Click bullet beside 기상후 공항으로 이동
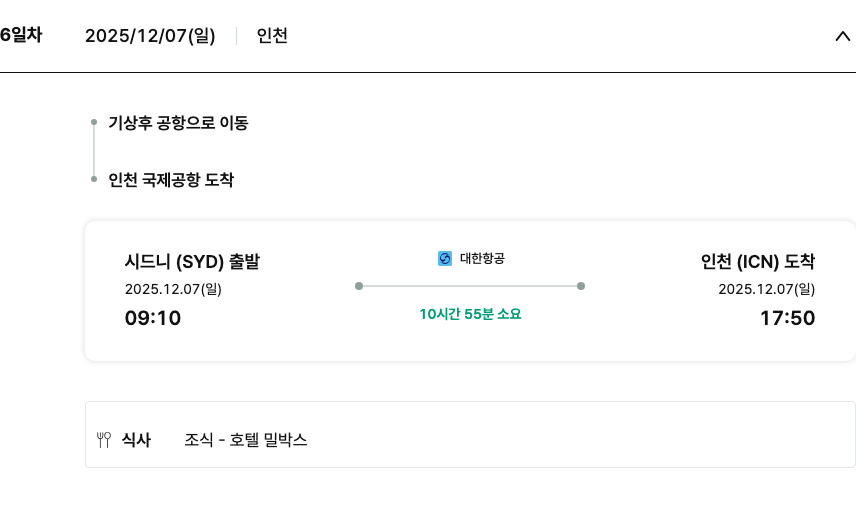This screenshot has width=856, height=508. pyautogui.click(x=94, y=123)
